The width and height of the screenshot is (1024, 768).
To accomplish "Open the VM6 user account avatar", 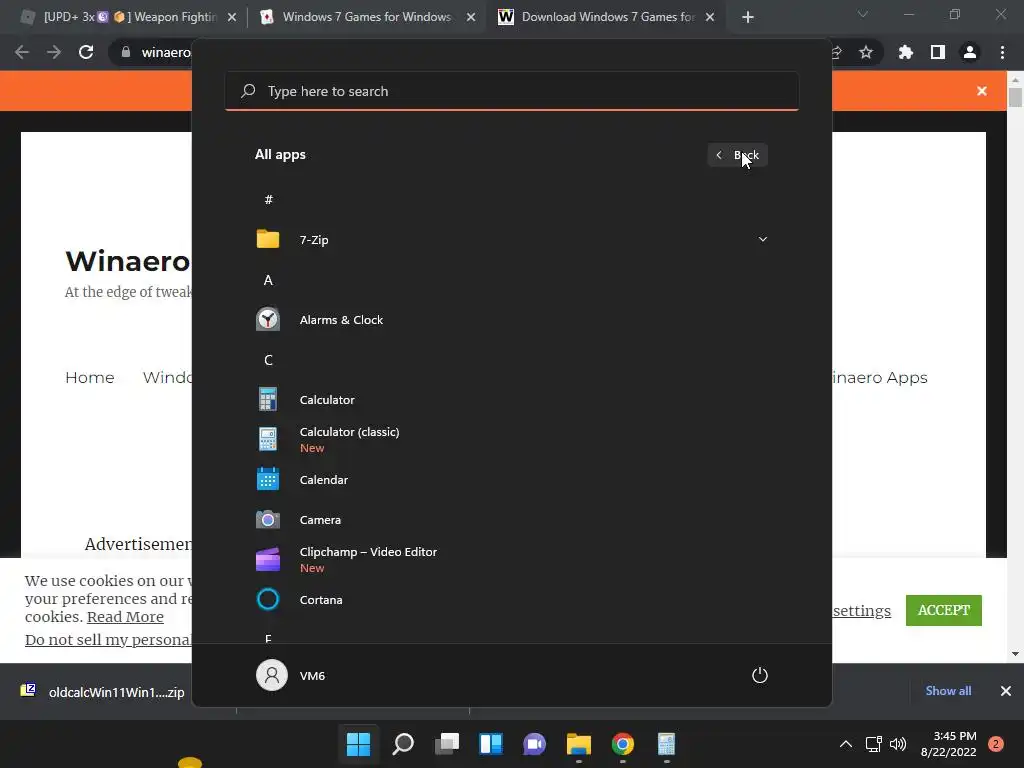I will click(272, 675).
